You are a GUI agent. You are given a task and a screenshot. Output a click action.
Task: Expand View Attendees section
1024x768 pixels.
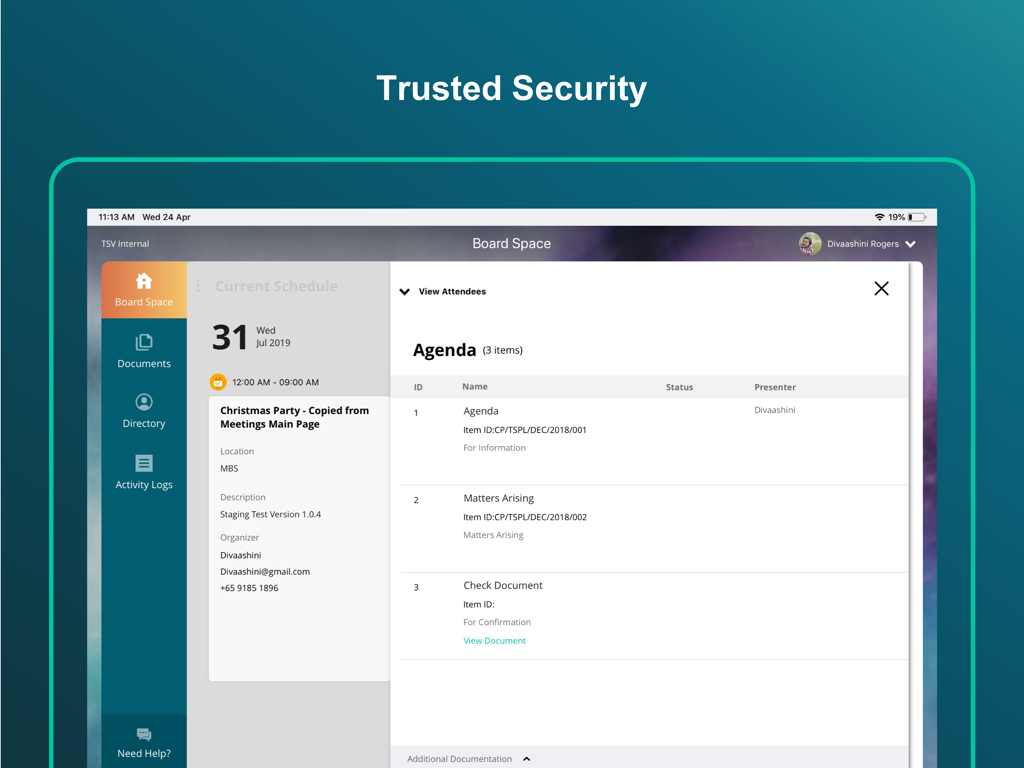405,292
